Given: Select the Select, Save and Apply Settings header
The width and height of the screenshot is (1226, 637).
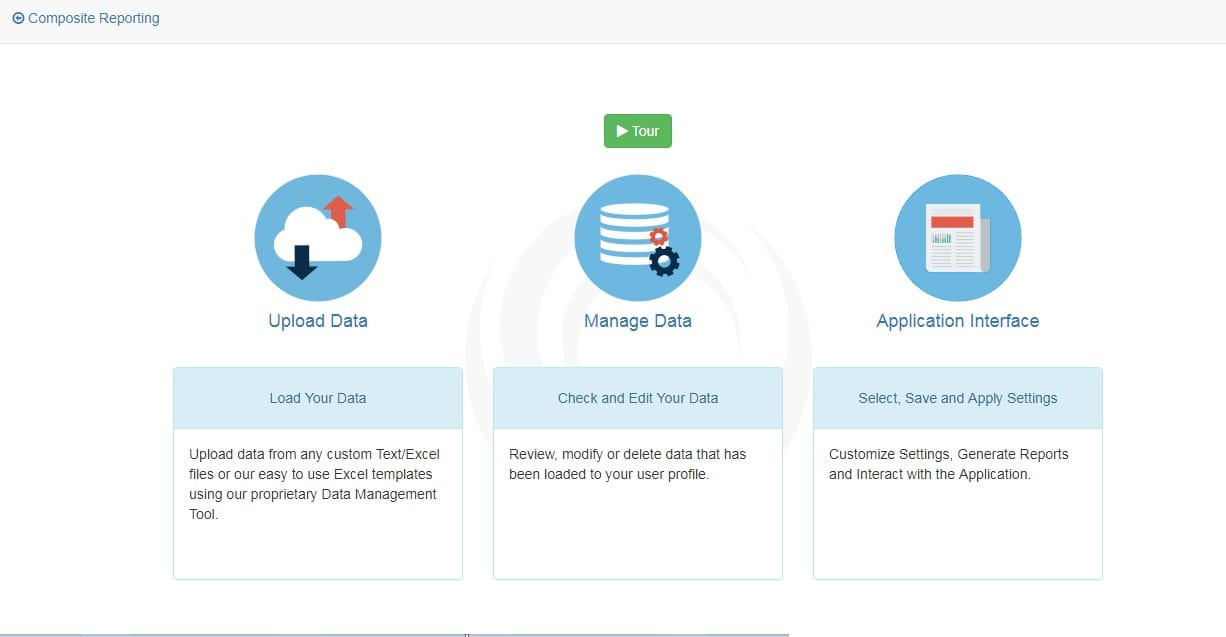Looking at the screenshot, I should pyautogui.click(x=958, y=398).
